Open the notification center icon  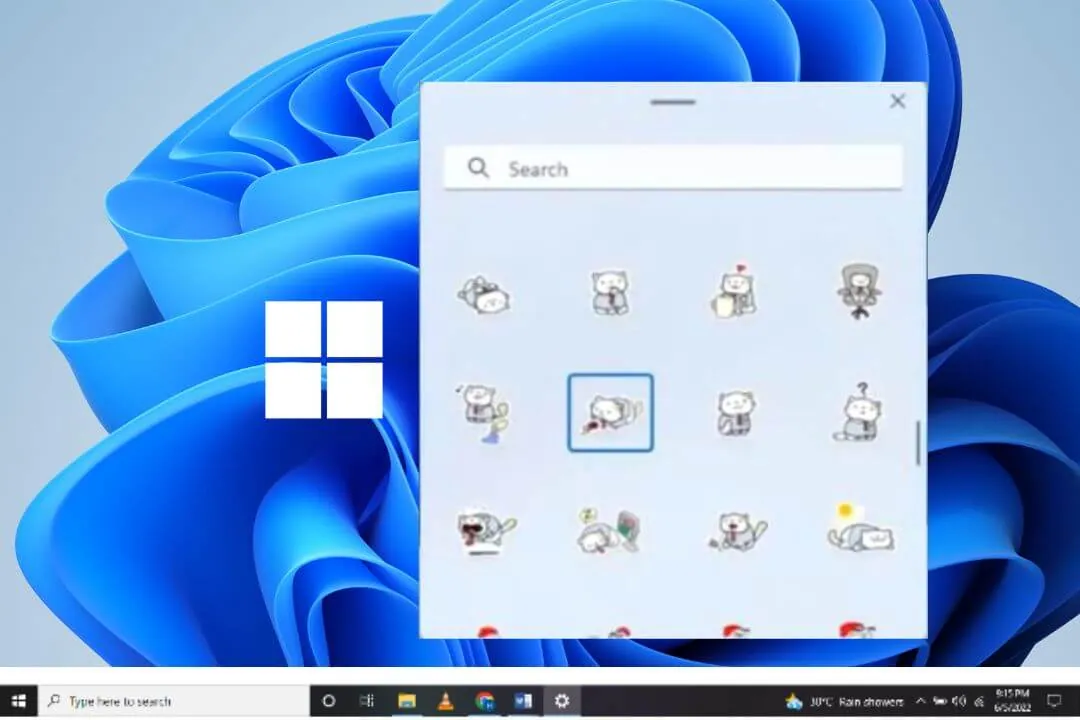pyautogui.click(x=1054, y=701)
